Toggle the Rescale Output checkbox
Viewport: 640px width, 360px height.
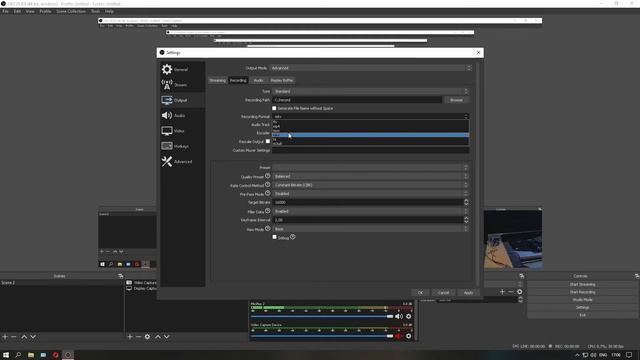(268, 141)
